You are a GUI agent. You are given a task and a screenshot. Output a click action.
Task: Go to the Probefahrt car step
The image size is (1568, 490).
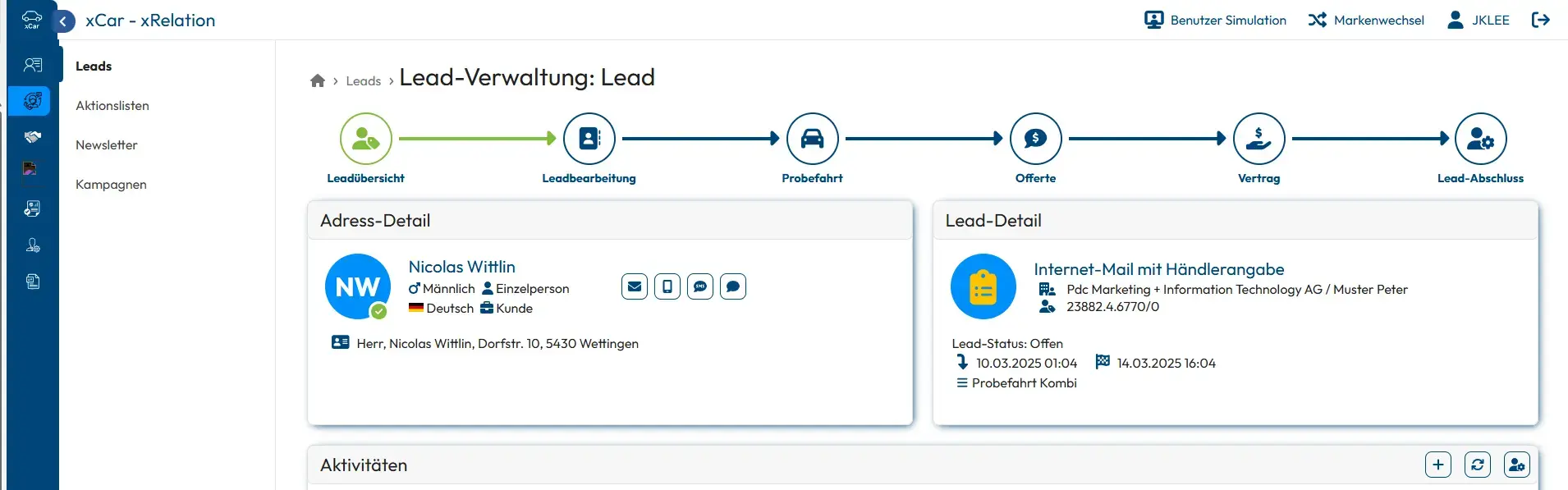(812, 139)
